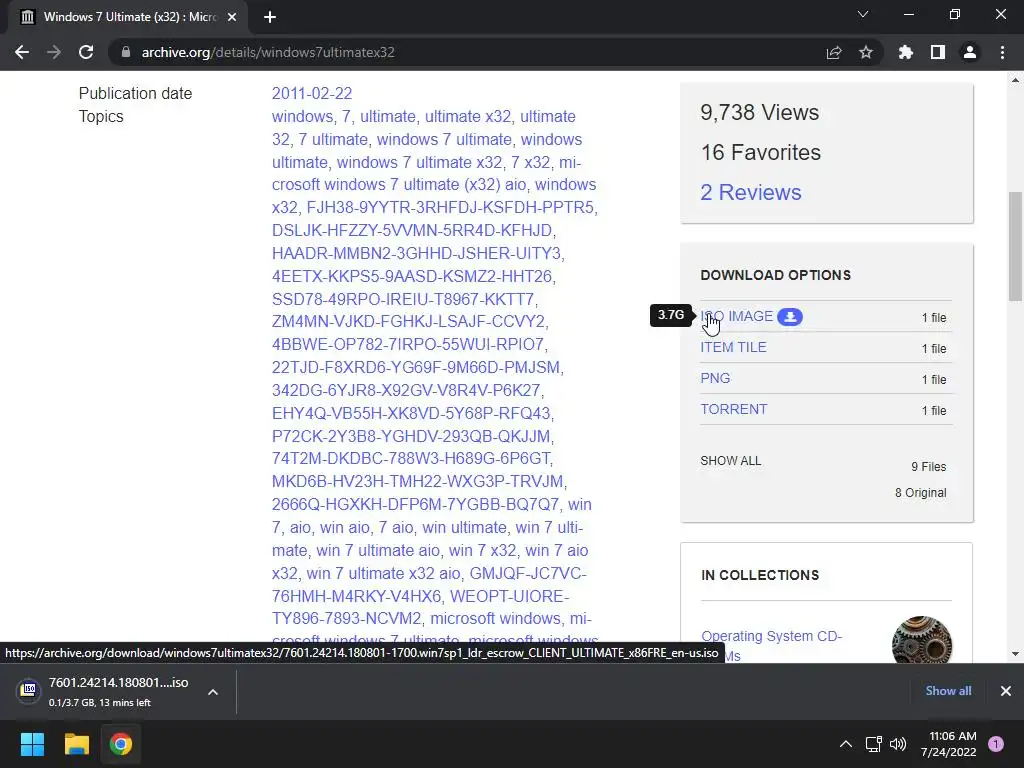This screenshot has width=1024, height=768.
Task: Open the Chrome three-dot menu
Action: (1002, 52)
